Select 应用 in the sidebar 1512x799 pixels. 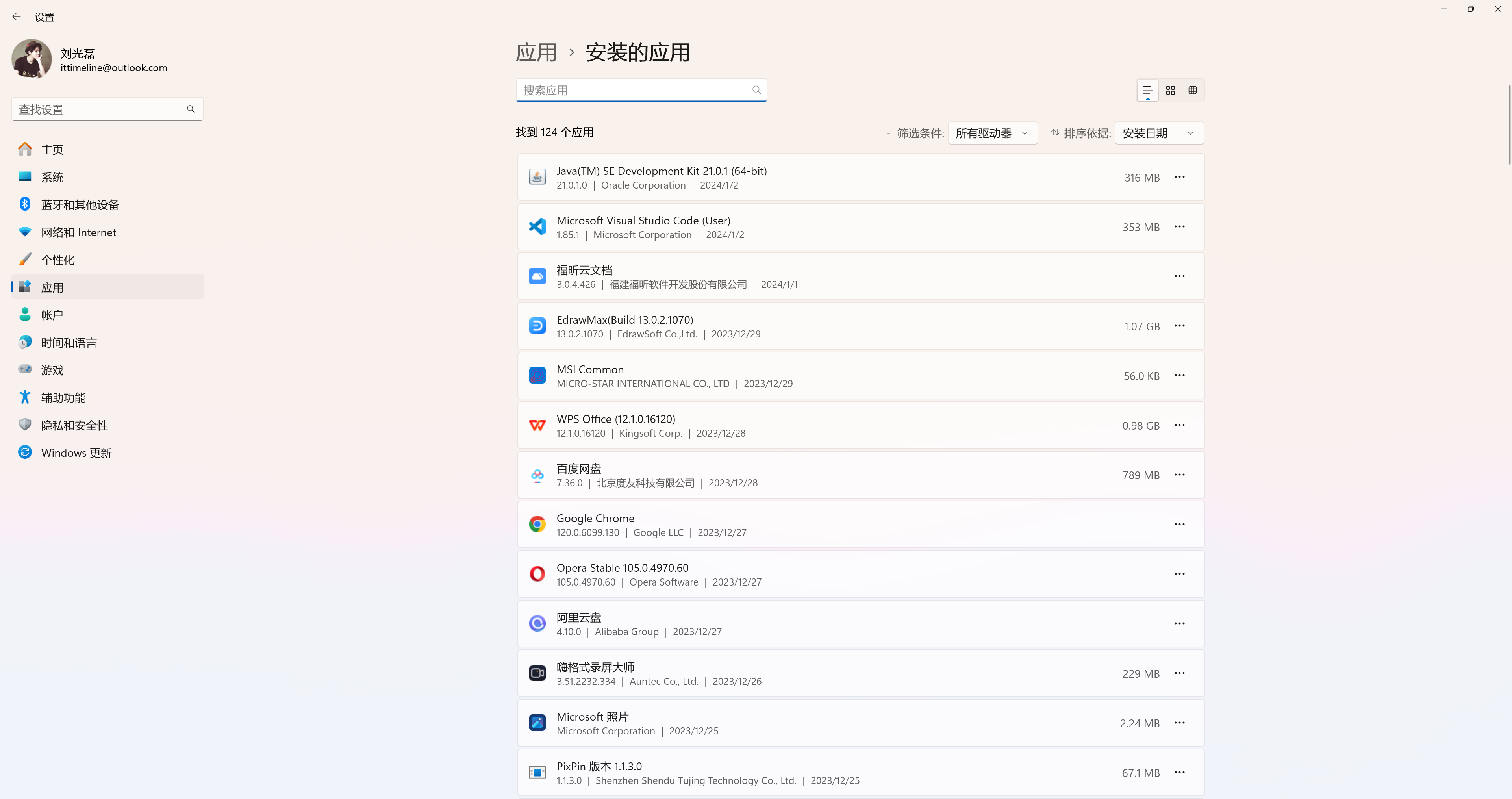coord(107,287)
